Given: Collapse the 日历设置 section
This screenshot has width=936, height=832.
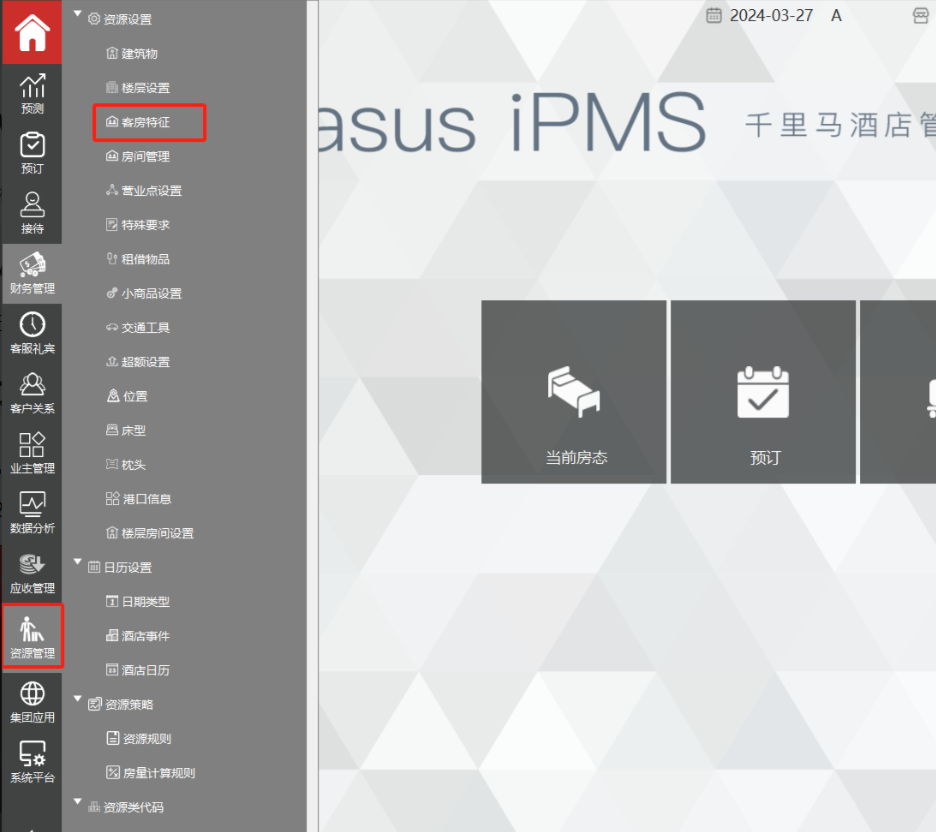Looking at the screenshot, I should [x=78, y=566].
